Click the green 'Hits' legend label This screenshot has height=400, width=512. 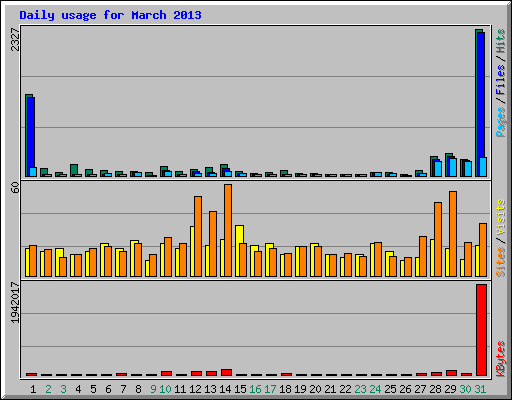point(500,41)
